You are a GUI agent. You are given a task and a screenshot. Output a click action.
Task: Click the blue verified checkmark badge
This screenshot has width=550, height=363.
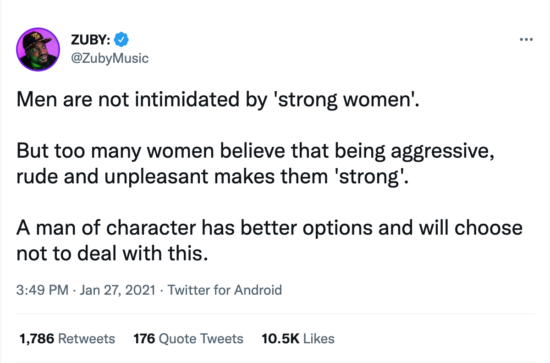(121, 40)
